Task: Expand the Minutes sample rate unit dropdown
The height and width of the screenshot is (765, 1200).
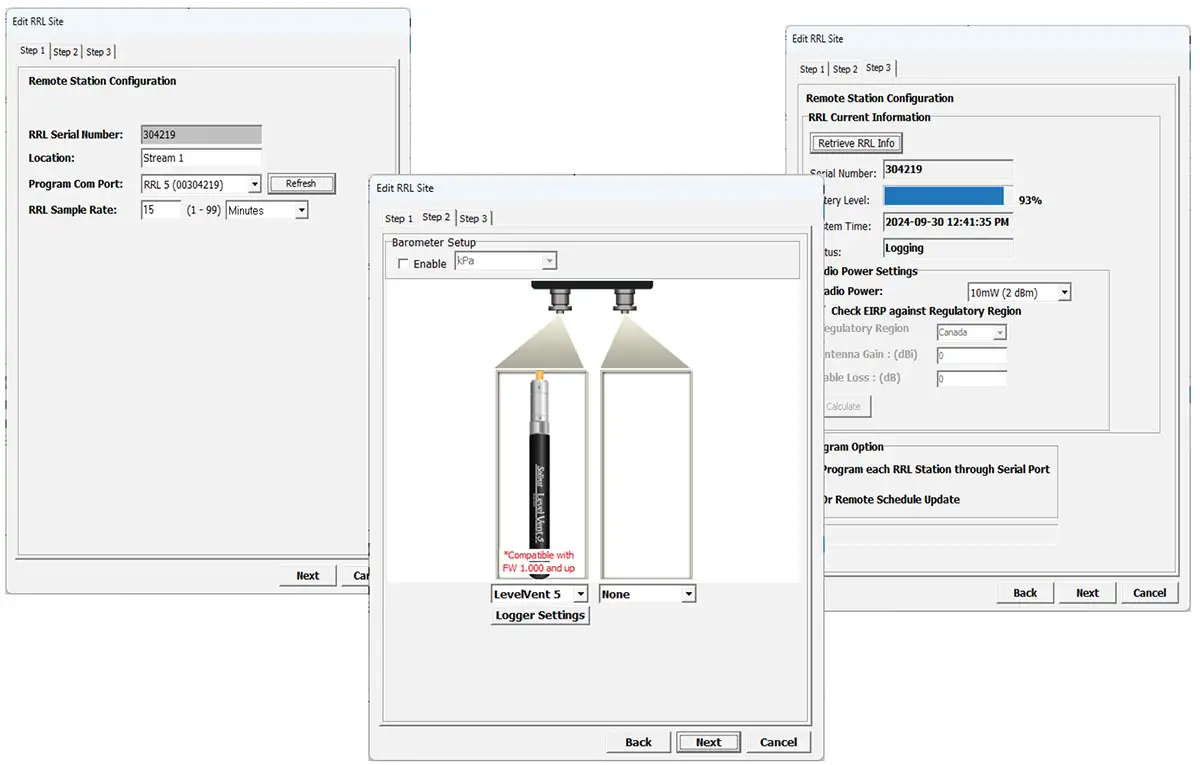Action: pyautogui.click(x=301, y=211)
